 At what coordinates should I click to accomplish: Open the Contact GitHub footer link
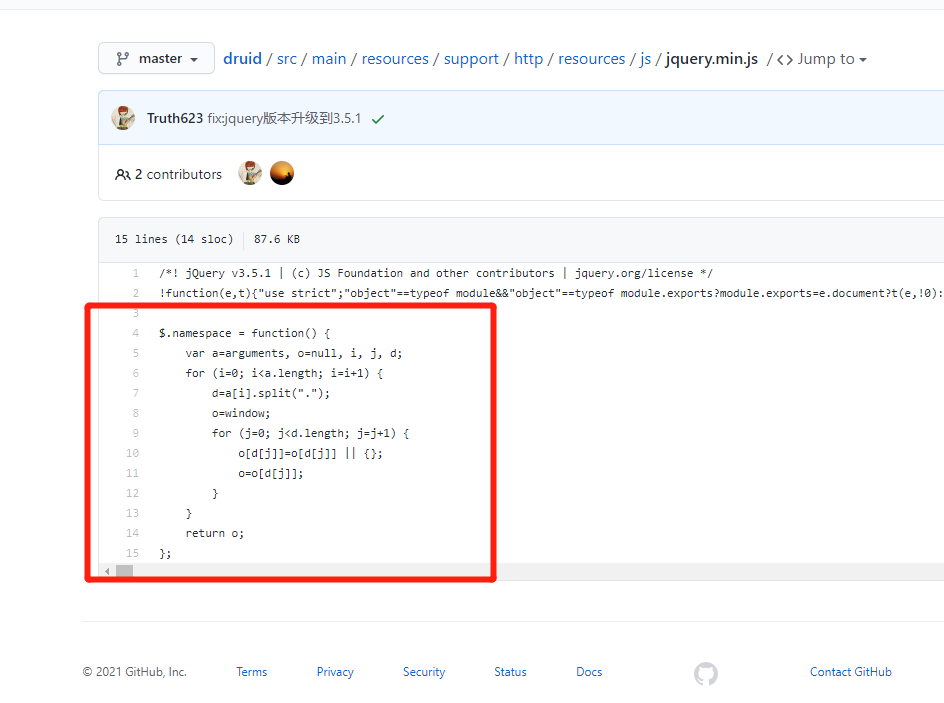point(851,672)
